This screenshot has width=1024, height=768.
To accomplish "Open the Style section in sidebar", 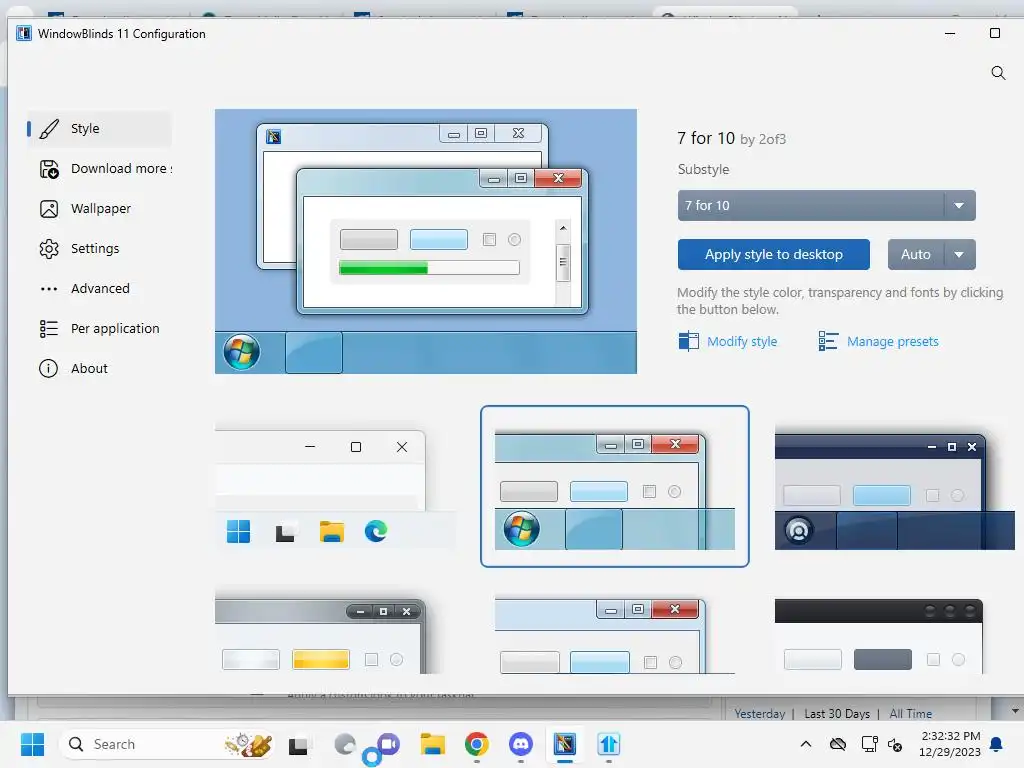I will (x=99, y=129).
